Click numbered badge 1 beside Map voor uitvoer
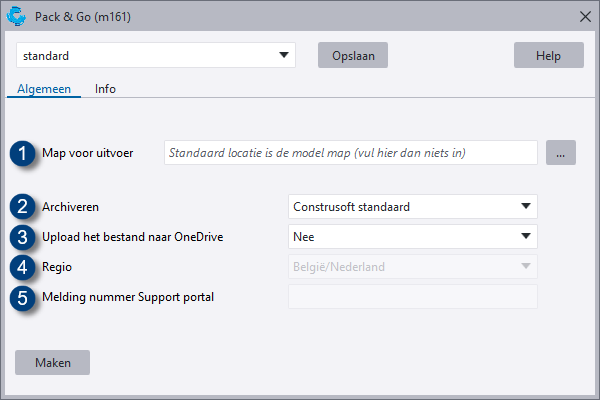Image resolution: width=600 pixels, height=400 pixels. click(22, 154)
